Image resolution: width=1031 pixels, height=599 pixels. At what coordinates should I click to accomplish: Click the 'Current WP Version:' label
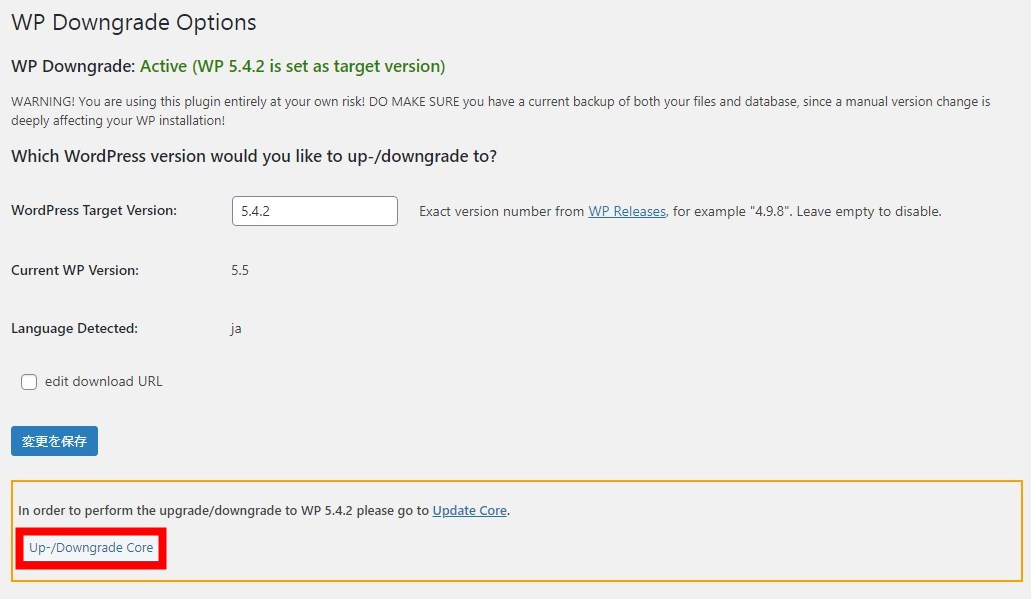point(75,270)
